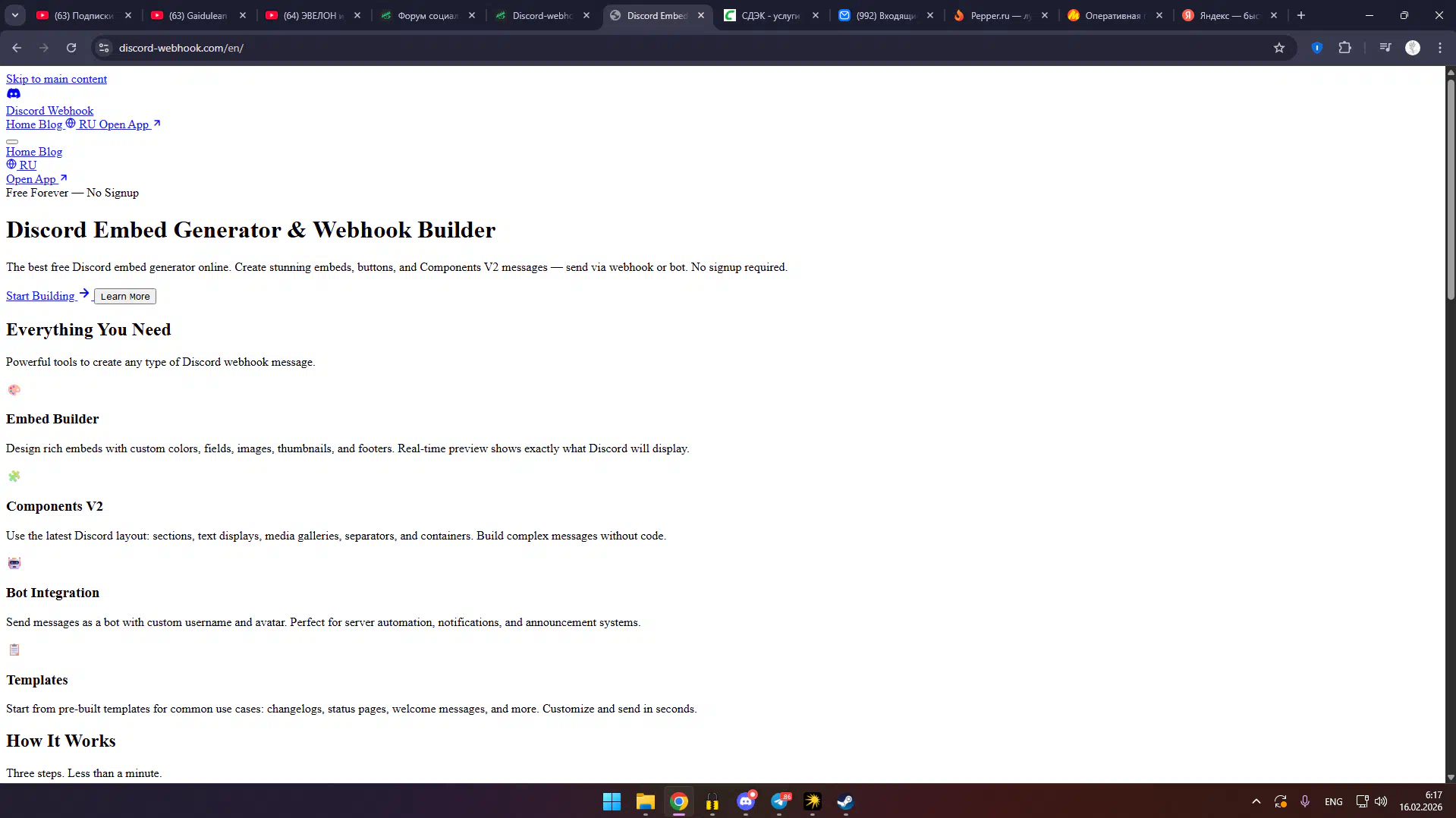Open the Chrome three-dot menu
The height and width of the screenshot is (818, 1456).
pos(1440,48)
